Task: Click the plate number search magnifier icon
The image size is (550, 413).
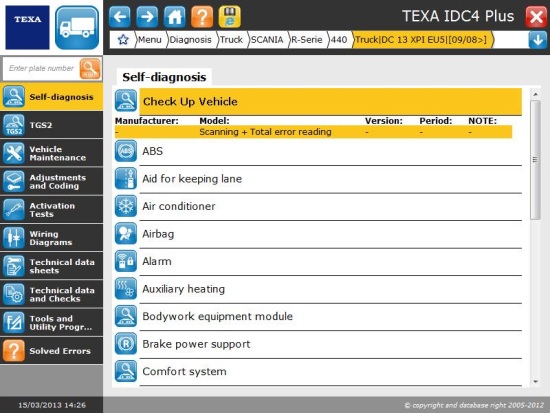Action: click(90, 68)
